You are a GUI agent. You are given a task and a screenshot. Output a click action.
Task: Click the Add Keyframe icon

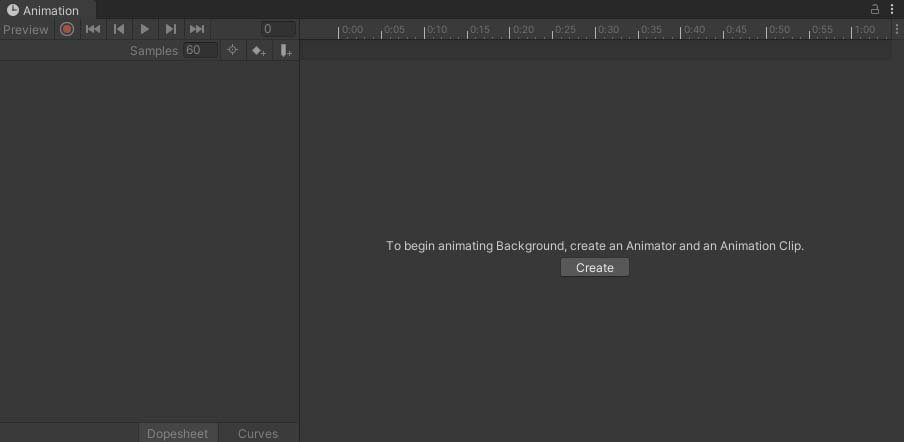pyautogui.click(x=259, y=50)
